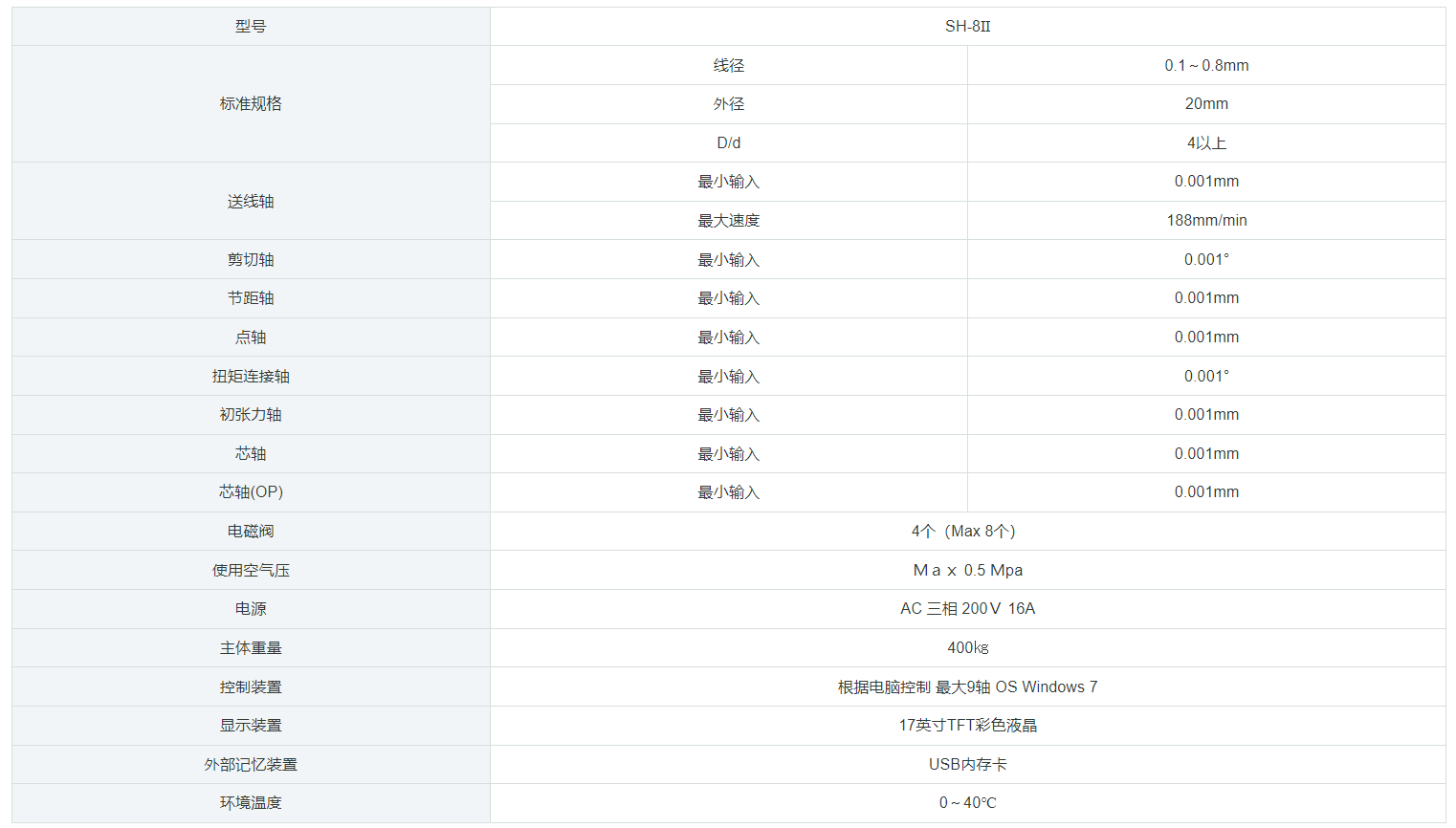Screen dimensions: 1456x828
Task: Select 最小输入 in the 节距轴 row
Action: click(728, 298)
